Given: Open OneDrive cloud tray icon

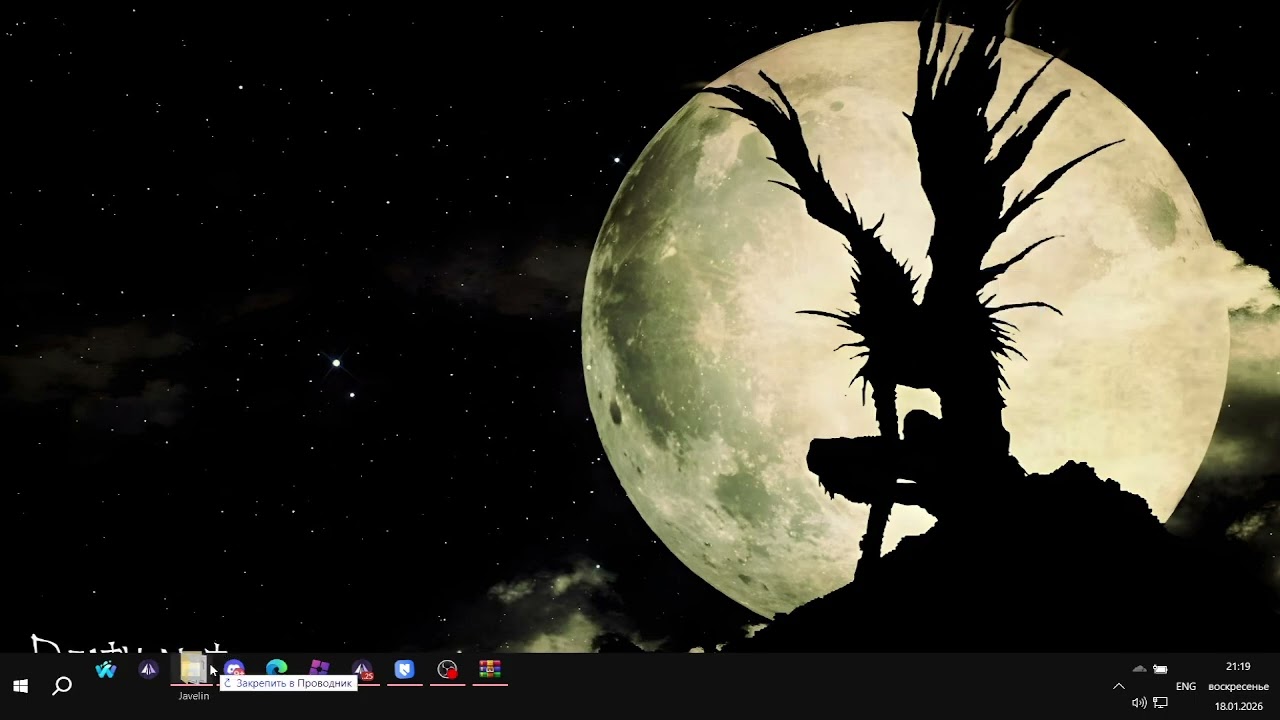Looking at the screenshot, I should (x=1139, y=669).
